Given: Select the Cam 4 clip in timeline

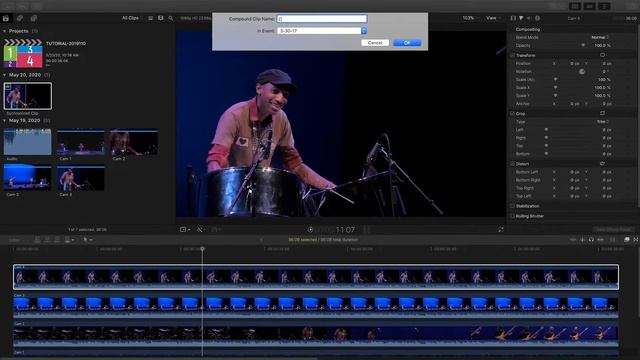Looking at the screenshot, I should tap(316, 277).
